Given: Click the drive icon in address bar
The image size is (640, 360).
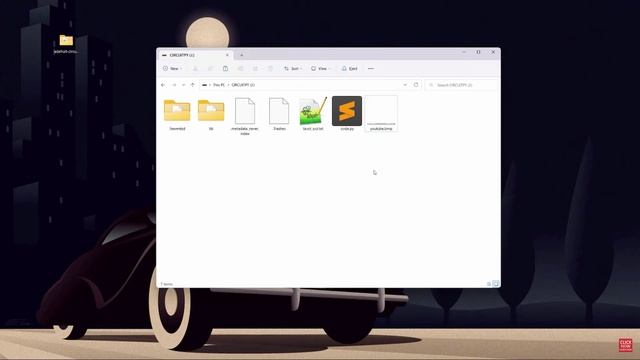Looking at the screenshot, I should (204, 85).
